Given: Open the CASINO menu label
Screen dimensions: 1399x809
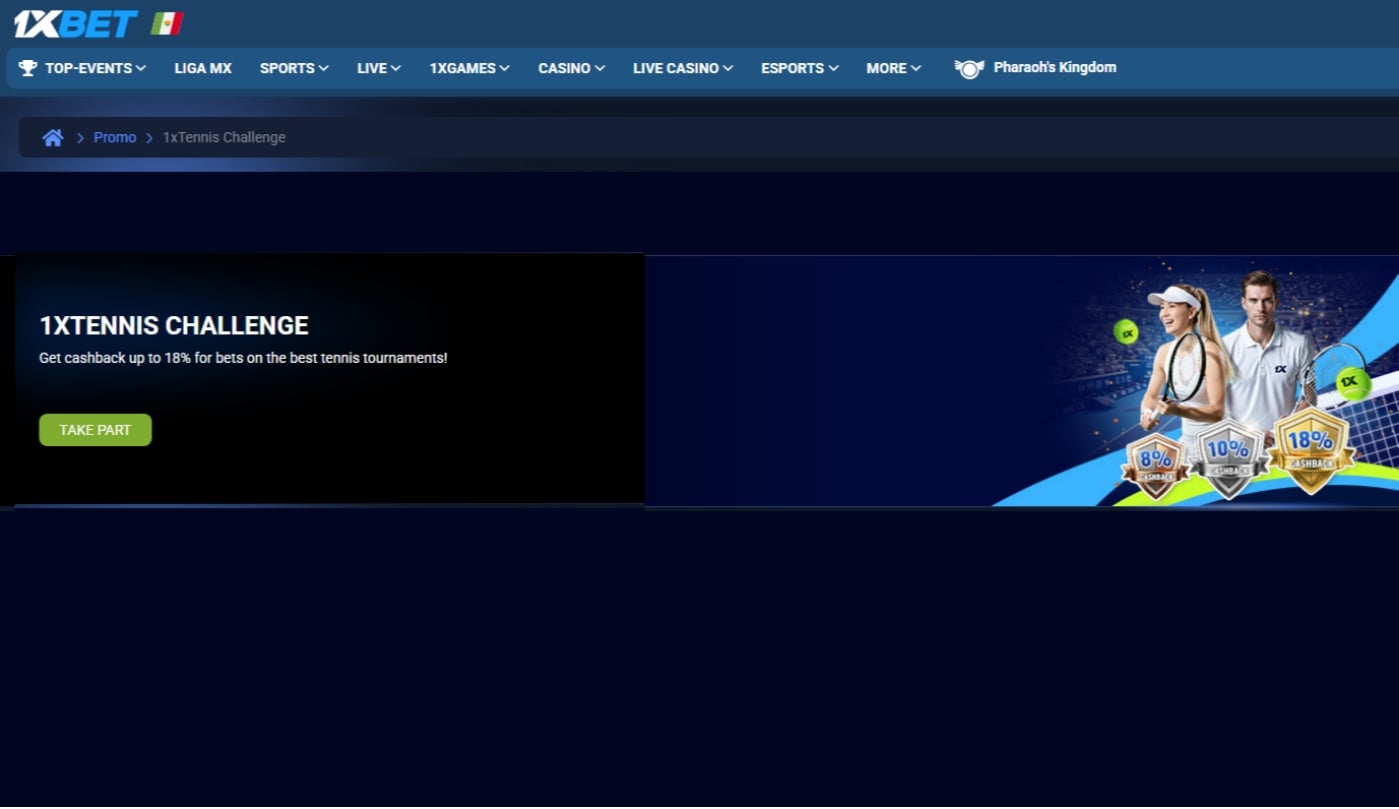Looking at the screenshot, I should tap(564, 68).
